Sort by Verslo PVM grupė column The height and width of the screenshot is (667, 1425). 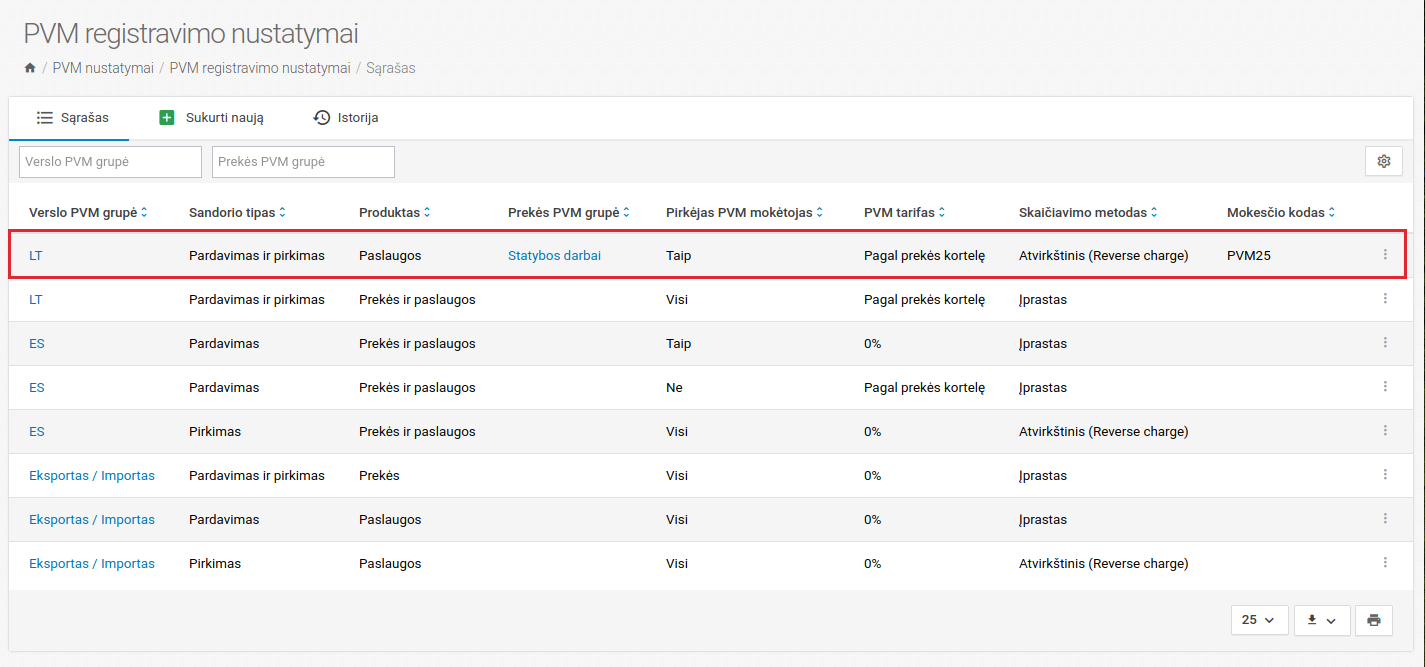click(x=88, y=212)
